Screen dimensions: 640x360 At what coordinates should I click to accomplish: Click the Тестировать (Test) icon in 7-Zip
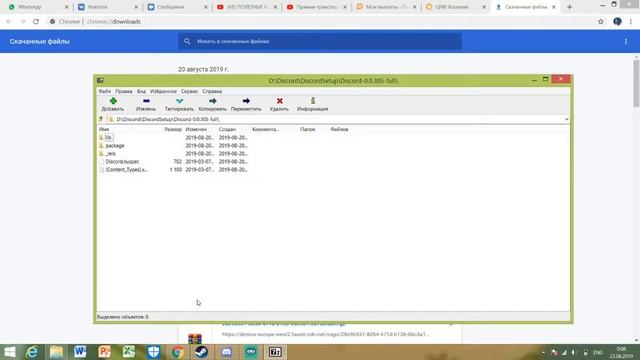[179, 101]
